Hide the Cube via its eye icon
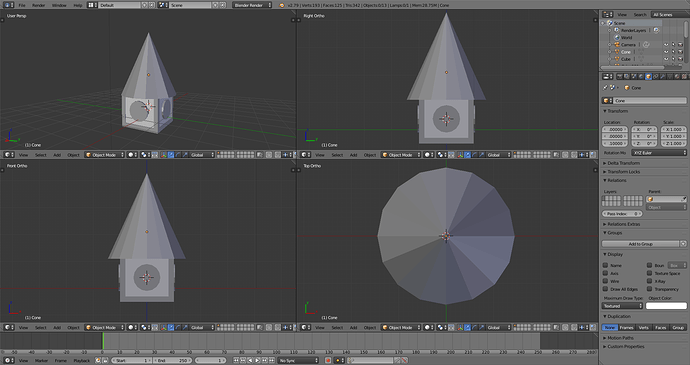Screen dimensions: 690x365 666,59
